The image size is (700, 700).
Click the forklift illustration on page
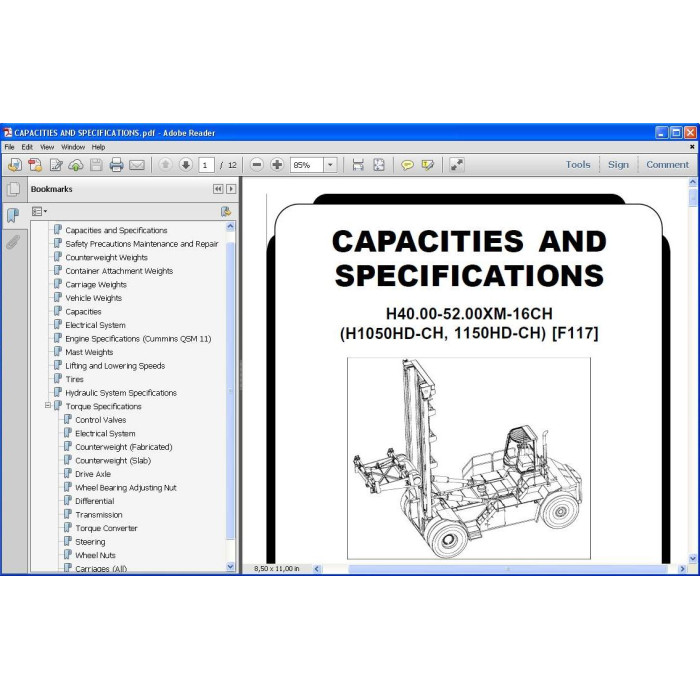point(469,458)
